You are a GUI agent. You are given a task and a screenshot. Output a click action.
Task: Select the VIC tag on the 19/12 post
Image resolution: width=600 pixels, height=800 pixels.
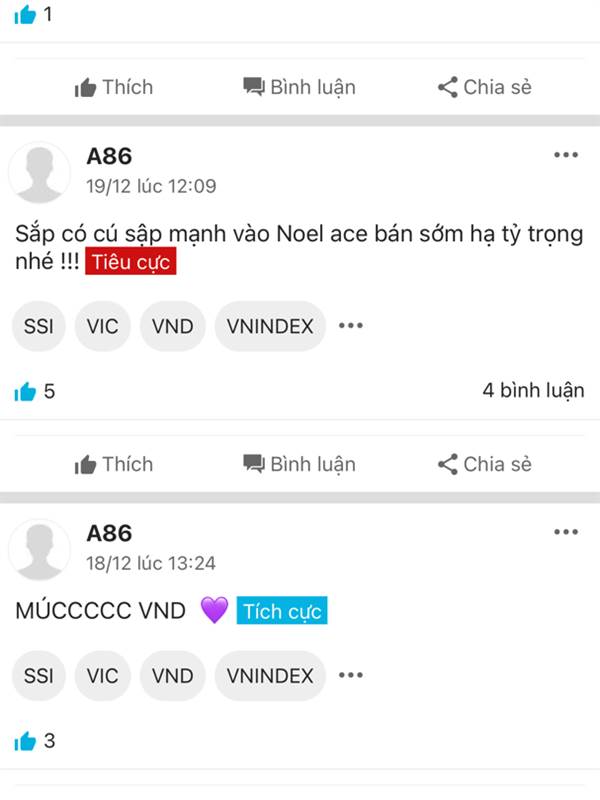(x=103, y=326)
